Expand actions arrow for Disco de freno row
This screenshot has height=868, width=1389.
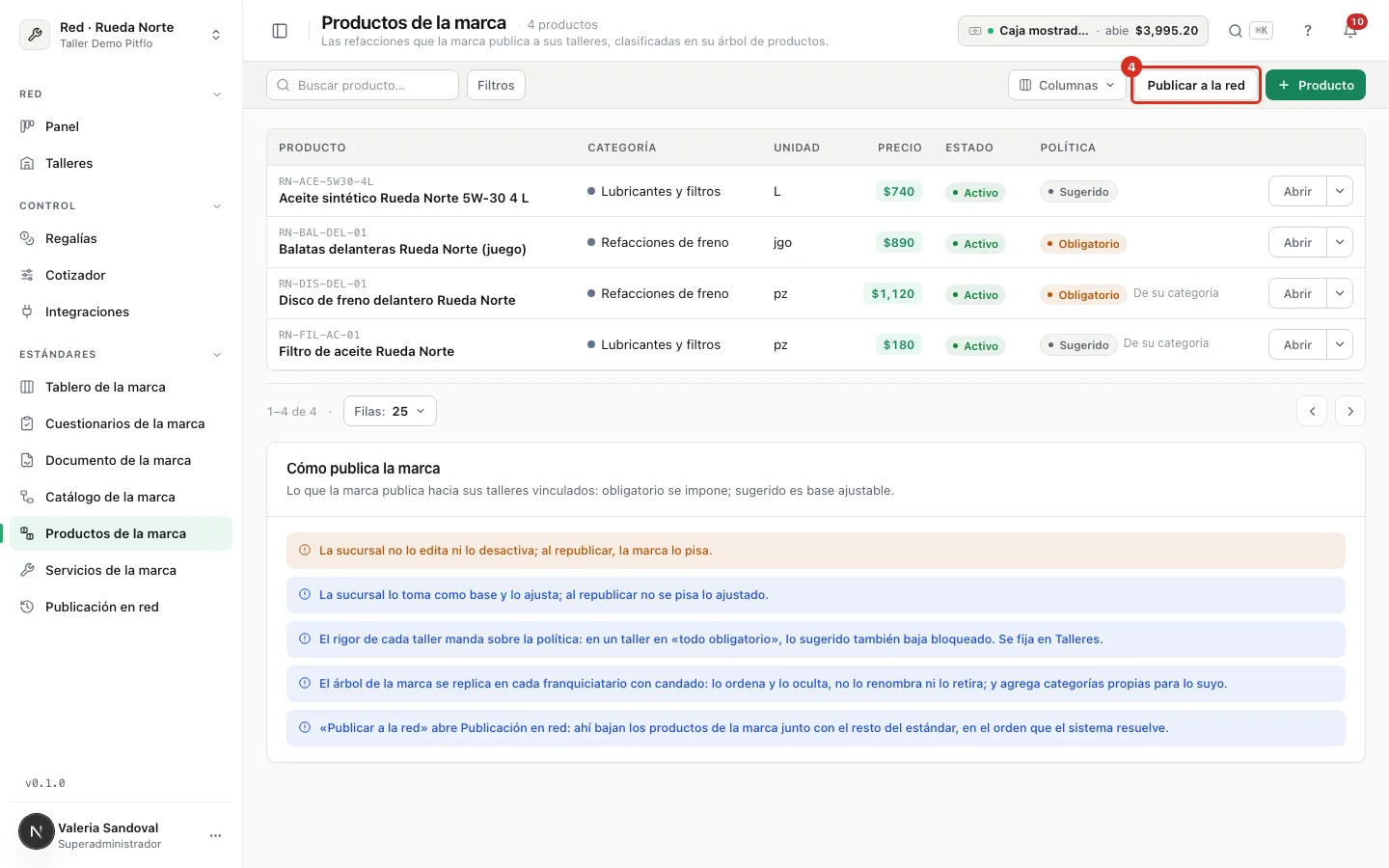[x=1340, y=293]
